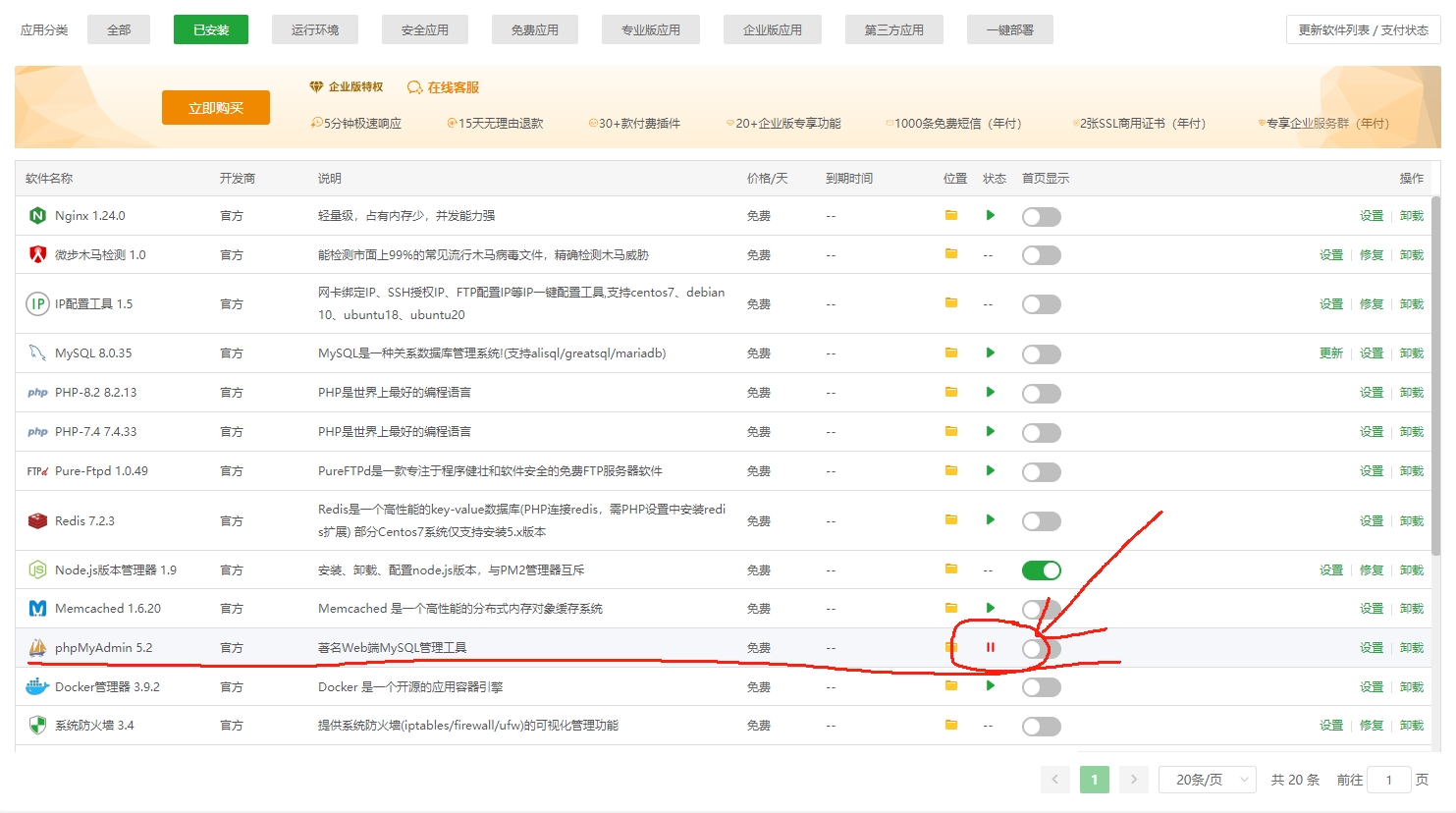1456x813 pixels.
Task: Click the Docker whale icon
Action: (x=37, y=686)
